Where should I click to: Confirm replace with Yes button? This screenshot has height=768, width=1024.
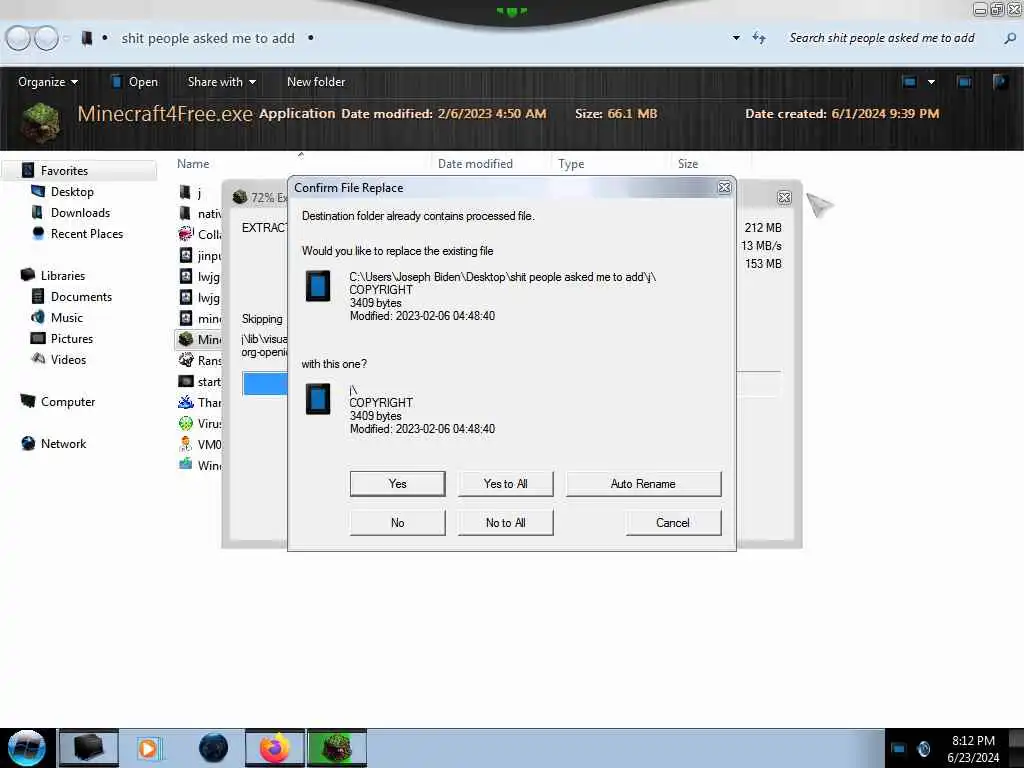(397, 484)
